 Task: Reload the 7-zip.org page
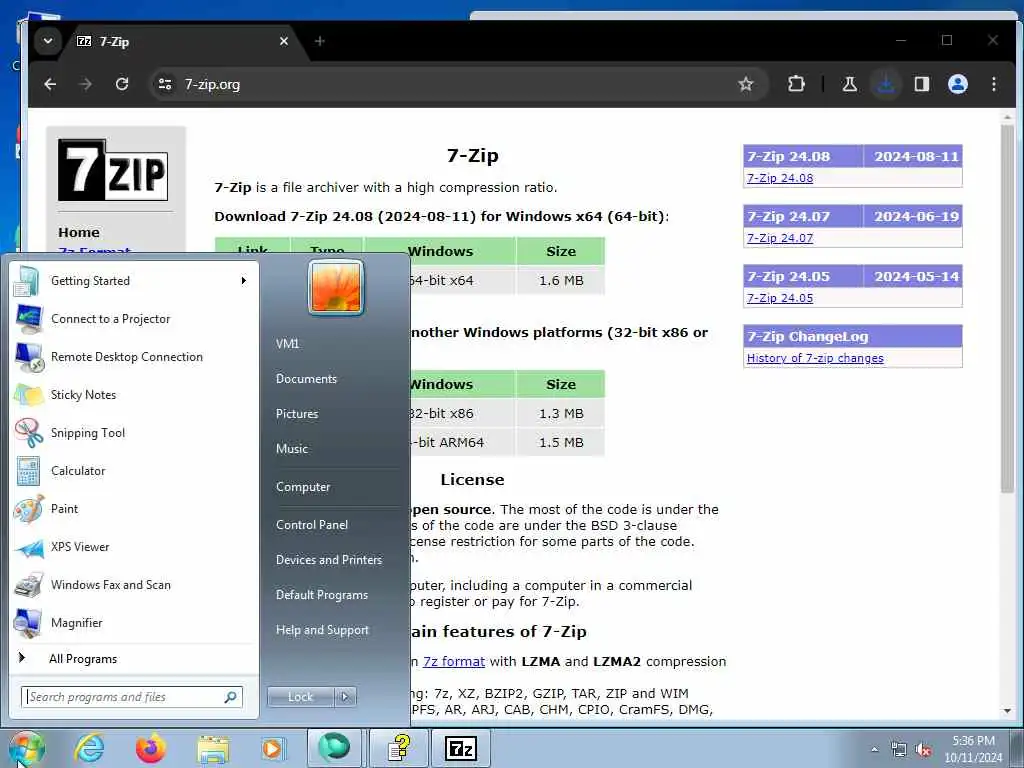[x=121, y=84]
